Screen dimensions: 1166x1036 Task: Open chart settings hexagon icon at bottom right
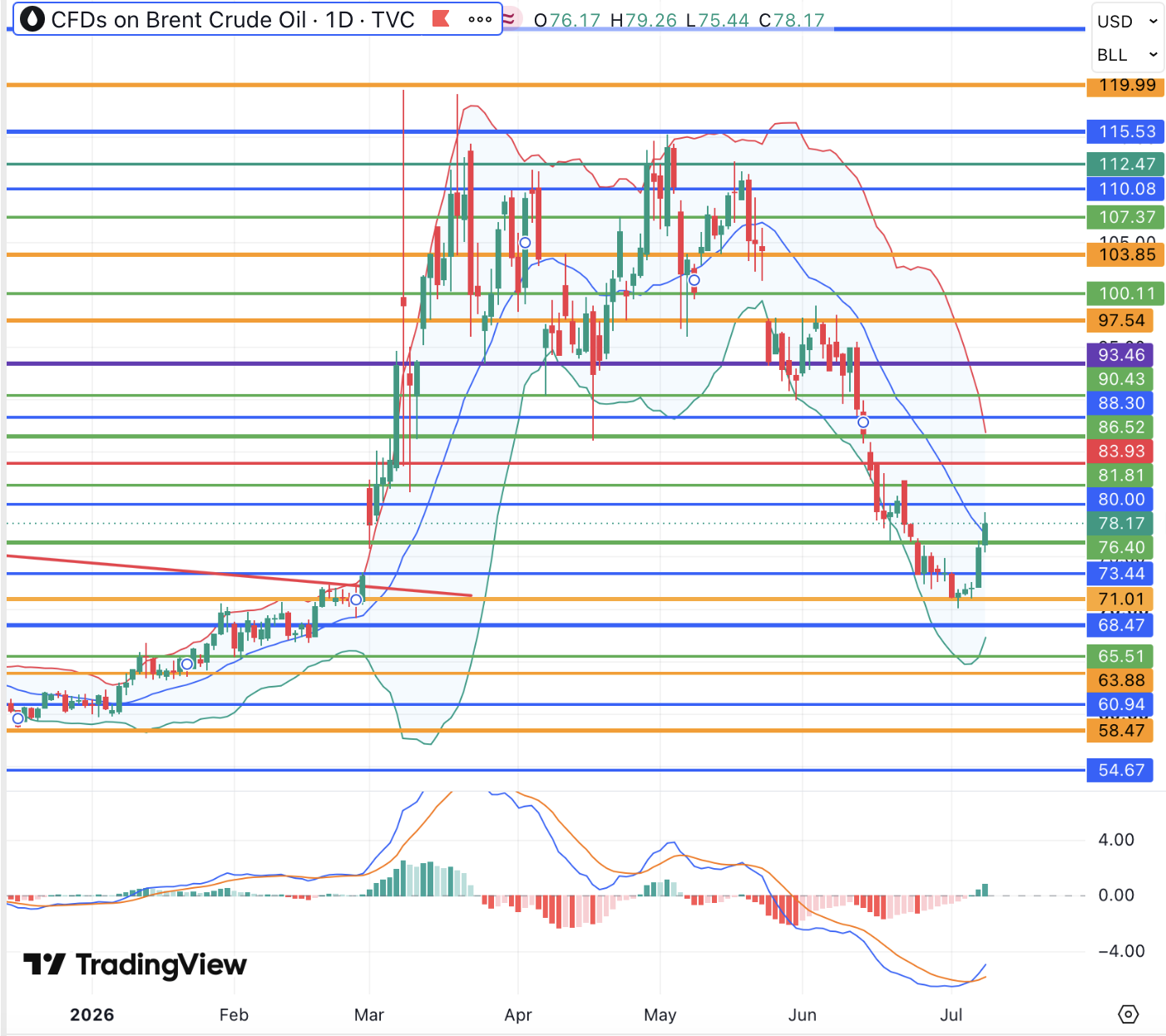point(1128,1014)
